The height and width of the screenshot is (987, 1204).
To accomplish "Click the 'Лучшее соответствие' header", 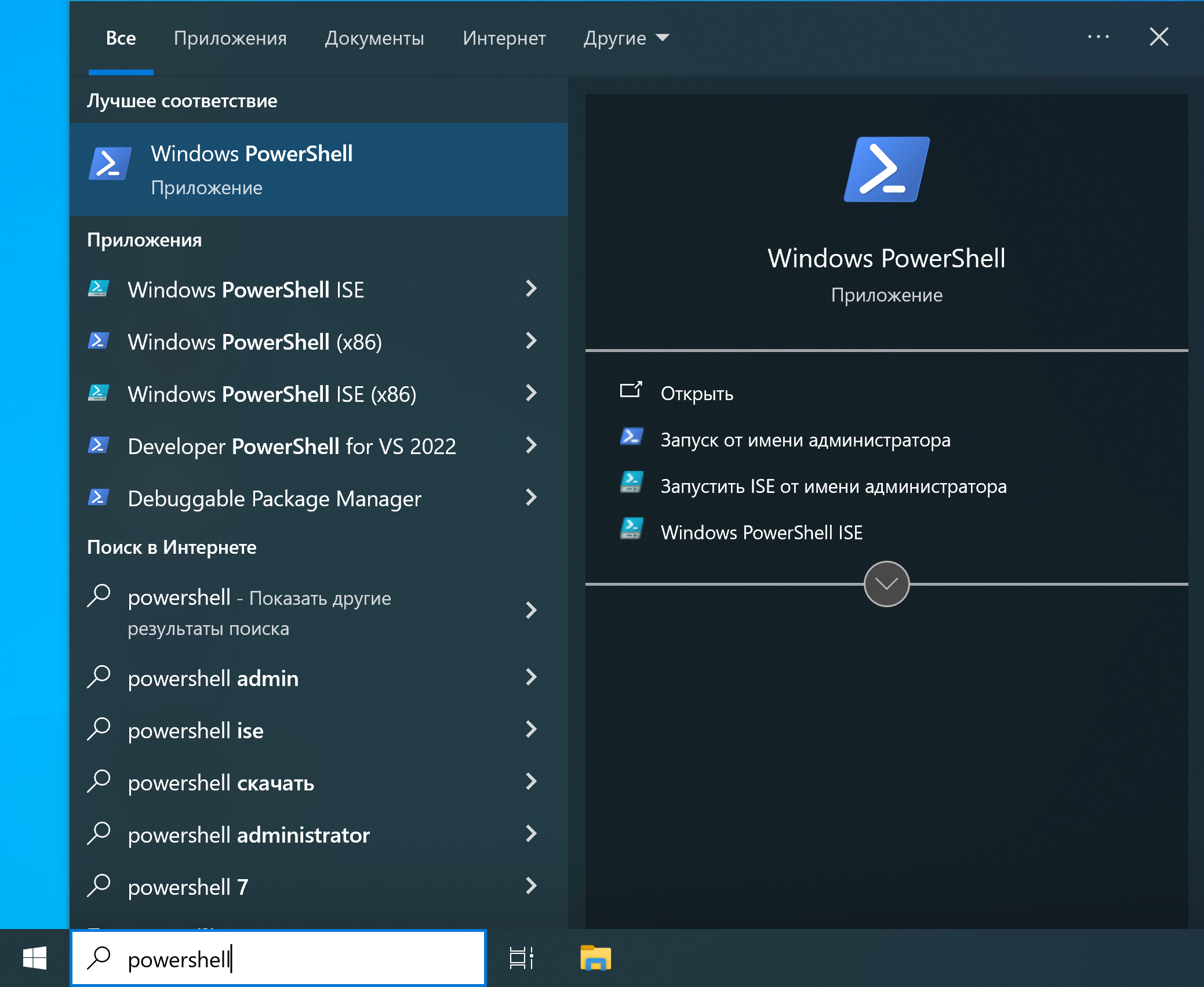I will 182,101.
